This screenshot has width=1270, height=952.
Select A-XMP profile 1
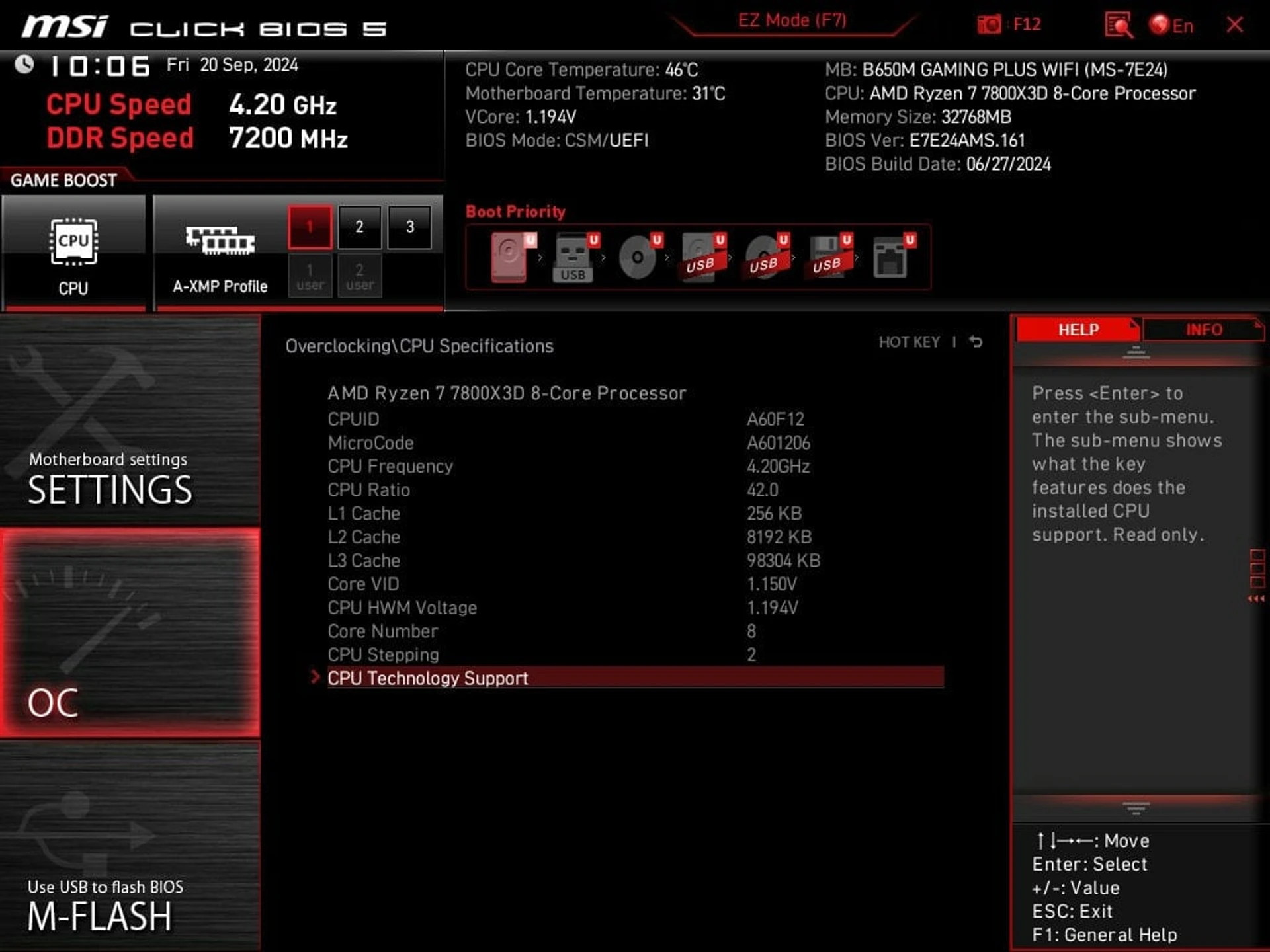310,227
